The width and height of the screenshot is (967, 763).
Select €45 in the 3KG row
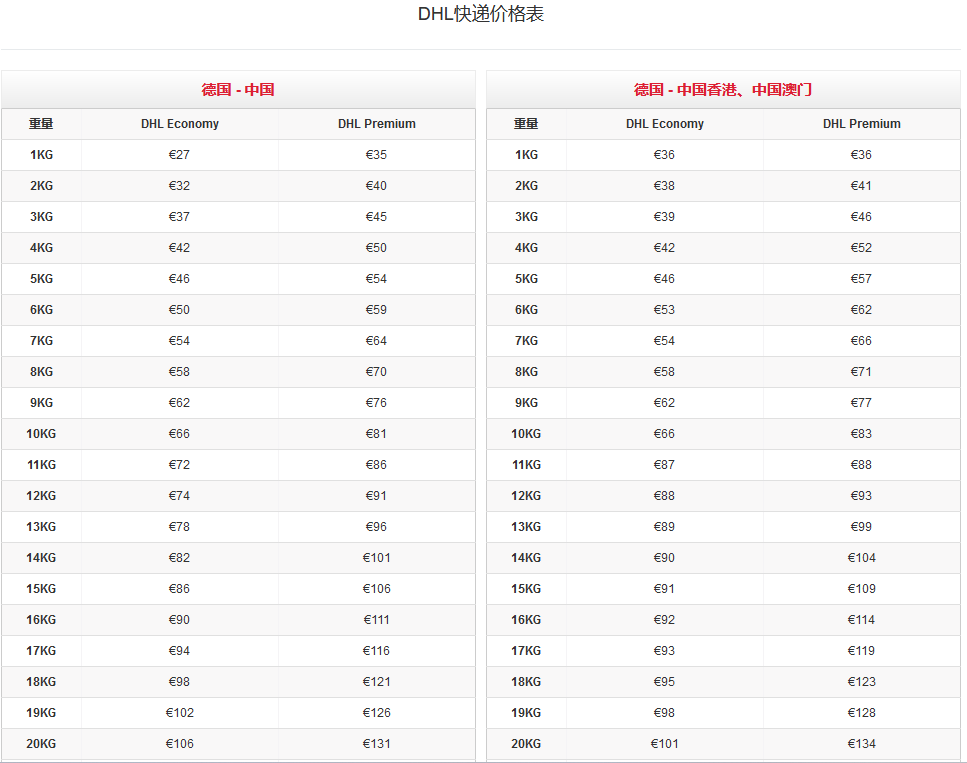376,217
